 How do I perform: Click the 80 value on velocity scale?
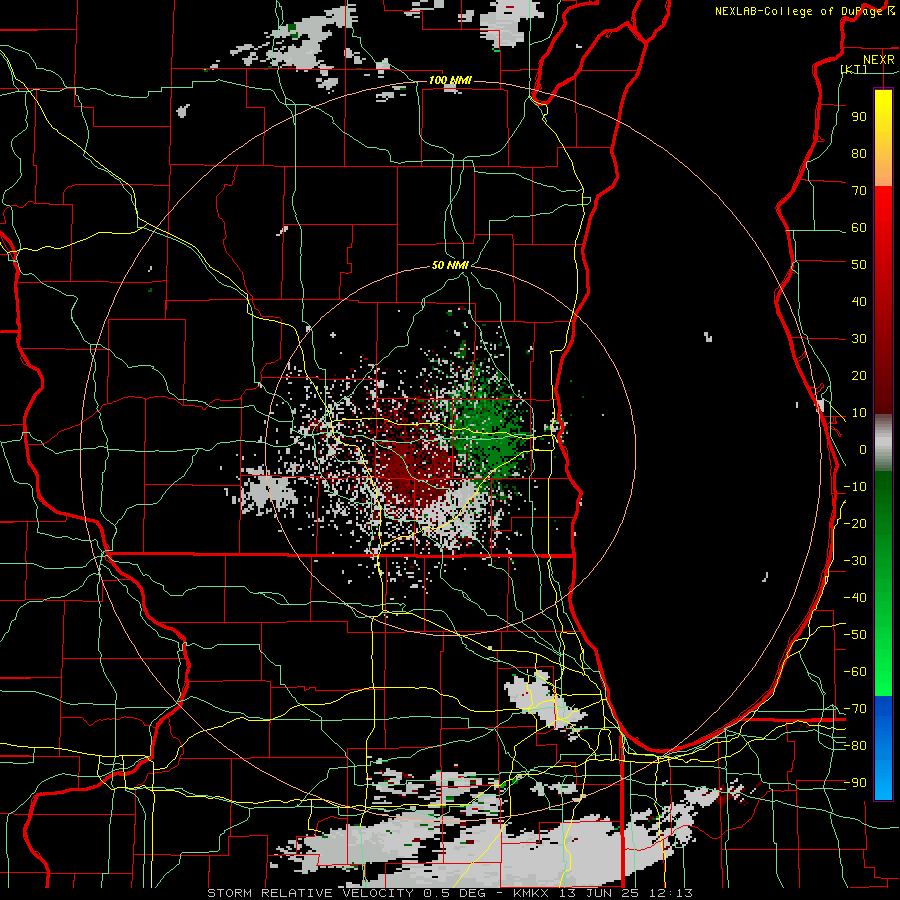coord(859,153)
